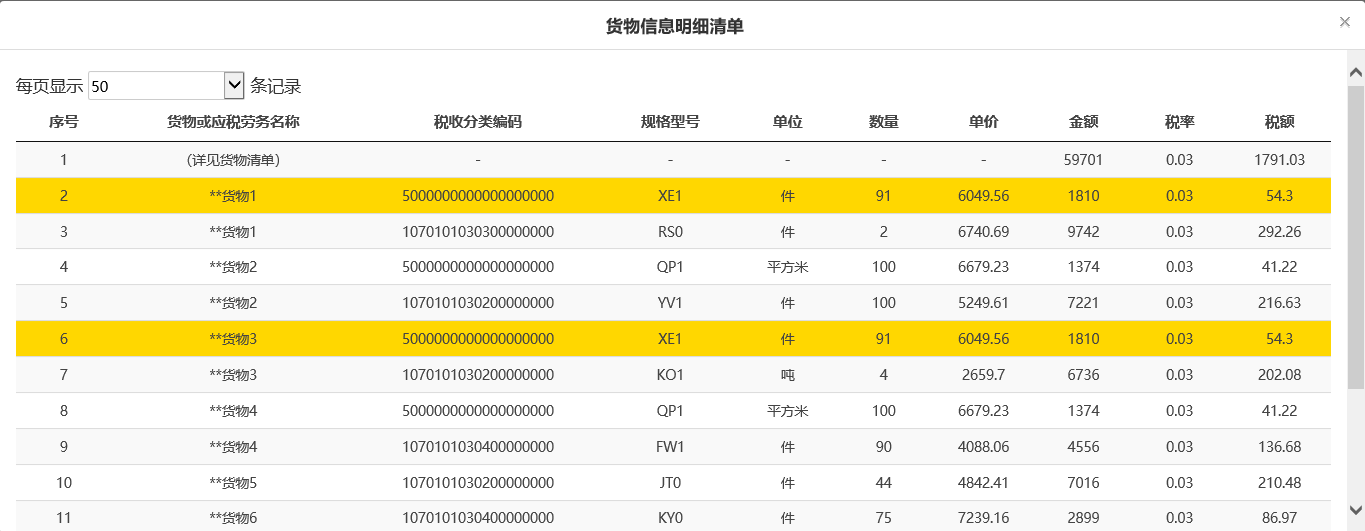Click amount 7221
The image size is (1365, 531).
click(1084, 302)
